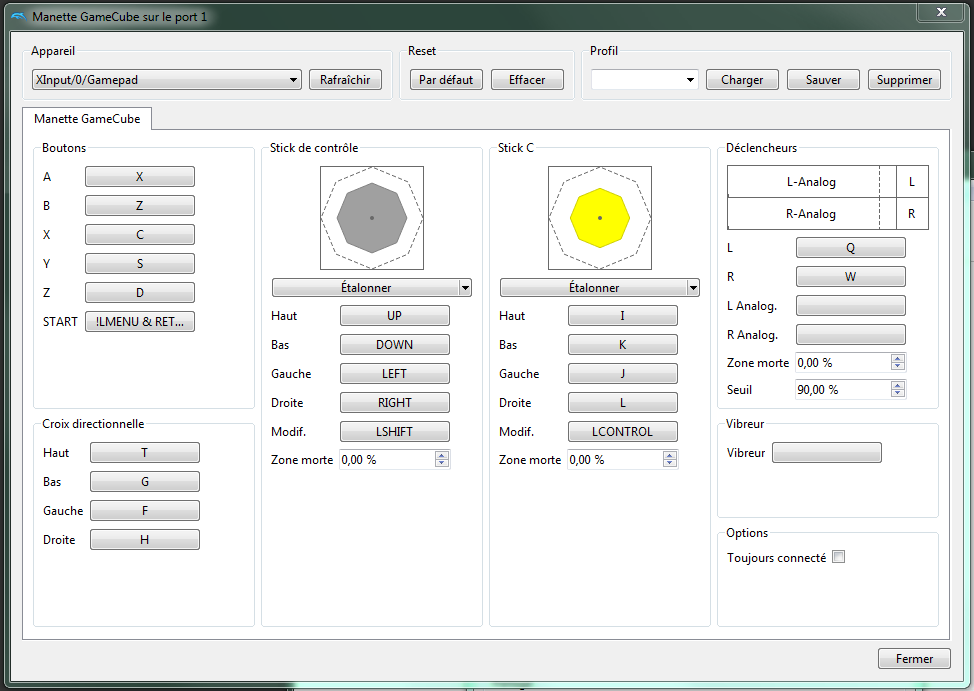This screenshot has width=974, height=691.
Task: Click the R-Analog trigger indicator bar
Action: click(x=811, y=214)
